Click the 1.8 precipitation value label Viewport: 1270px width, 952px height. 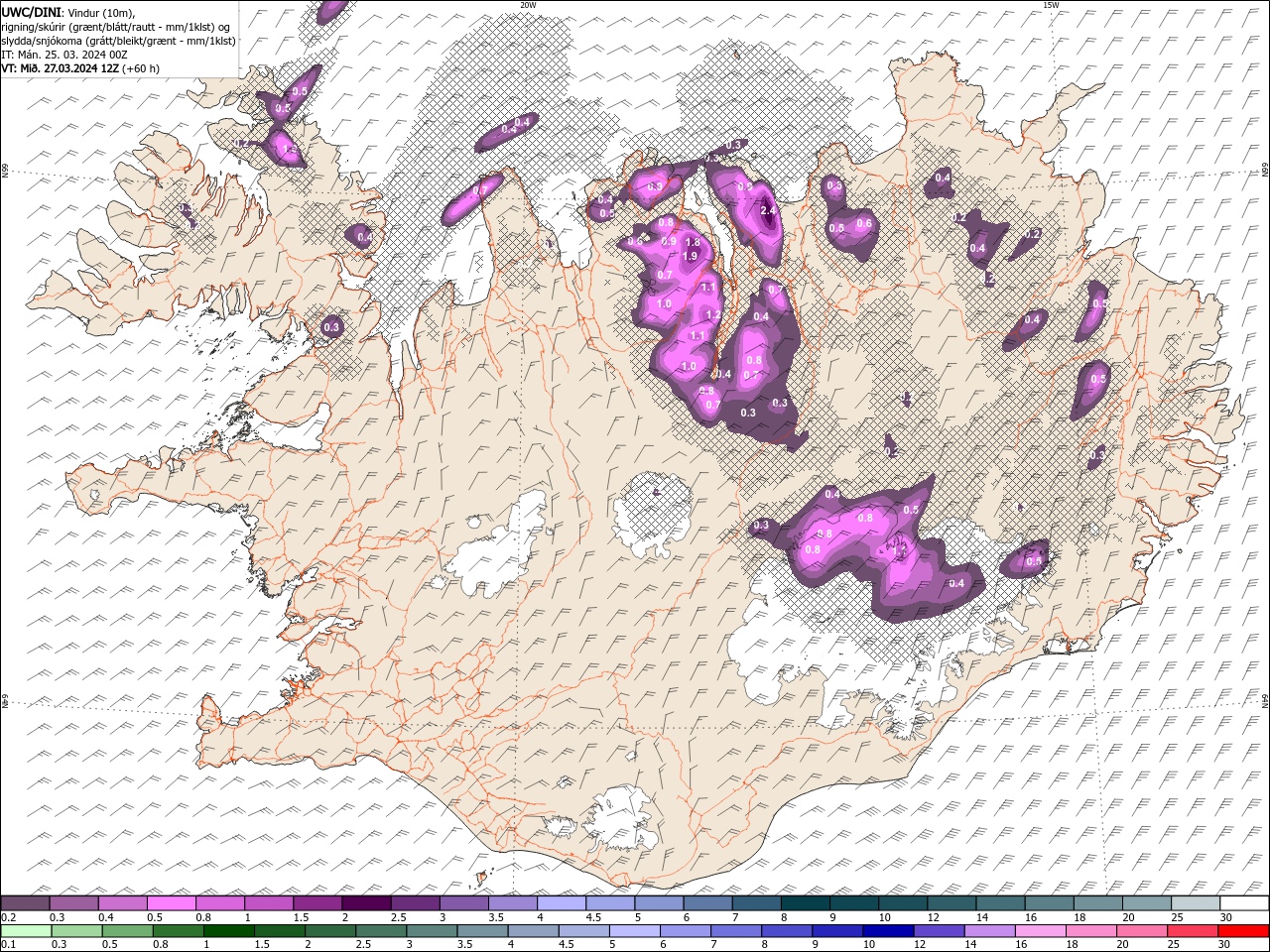coord(693,243)
